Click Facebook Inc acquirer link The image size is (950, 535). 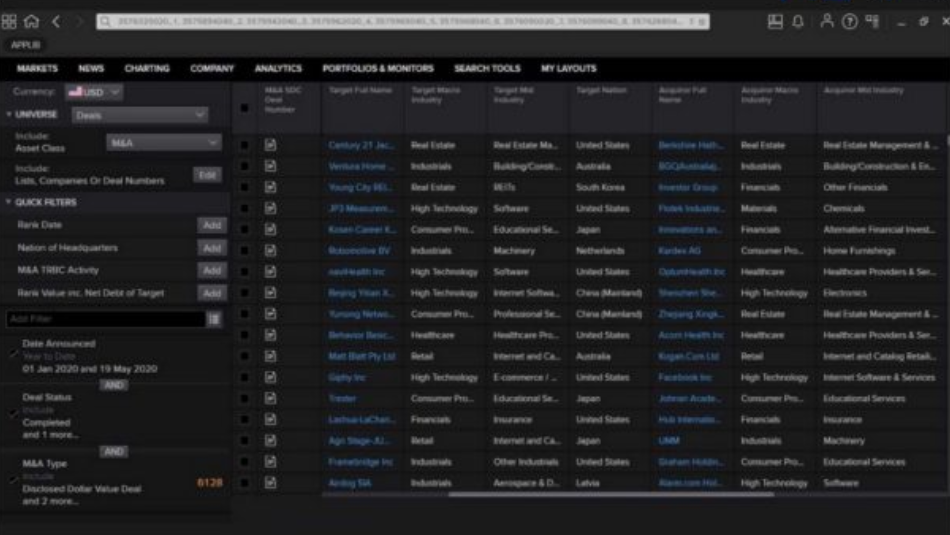685,378
